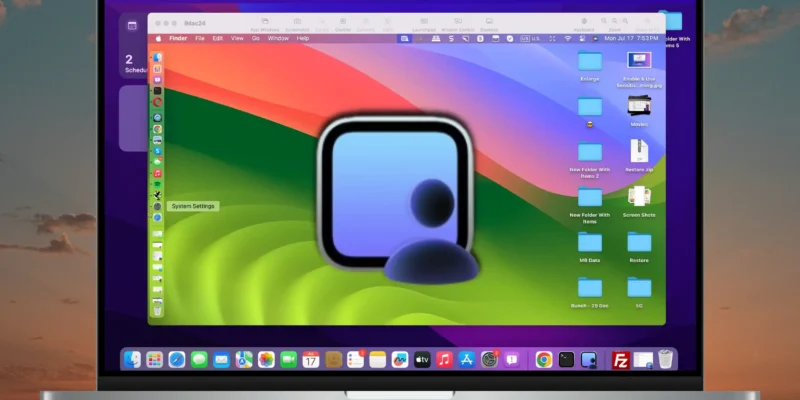Click the highlighted screen sharing status icon
The image size is (800, 400).
[x=405, y=38]
